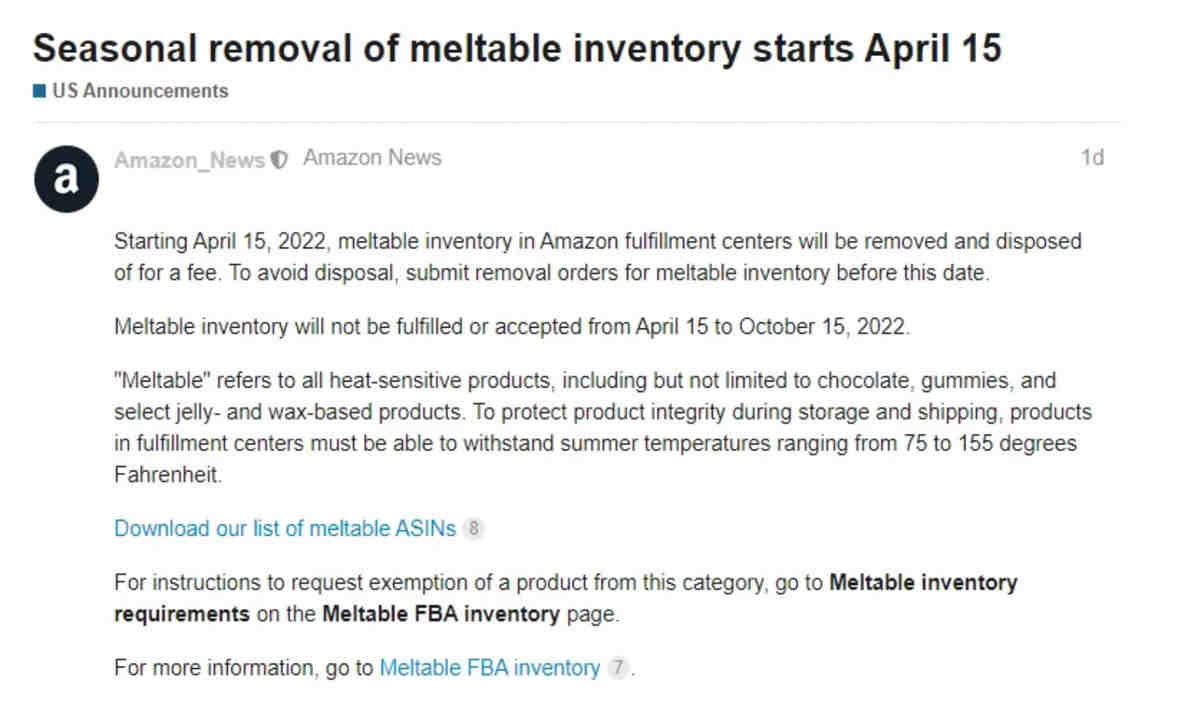1200x725 pixels.
Task: Follow the Meltable FBA inventory hyperlink
Action: tap(490, 667)
